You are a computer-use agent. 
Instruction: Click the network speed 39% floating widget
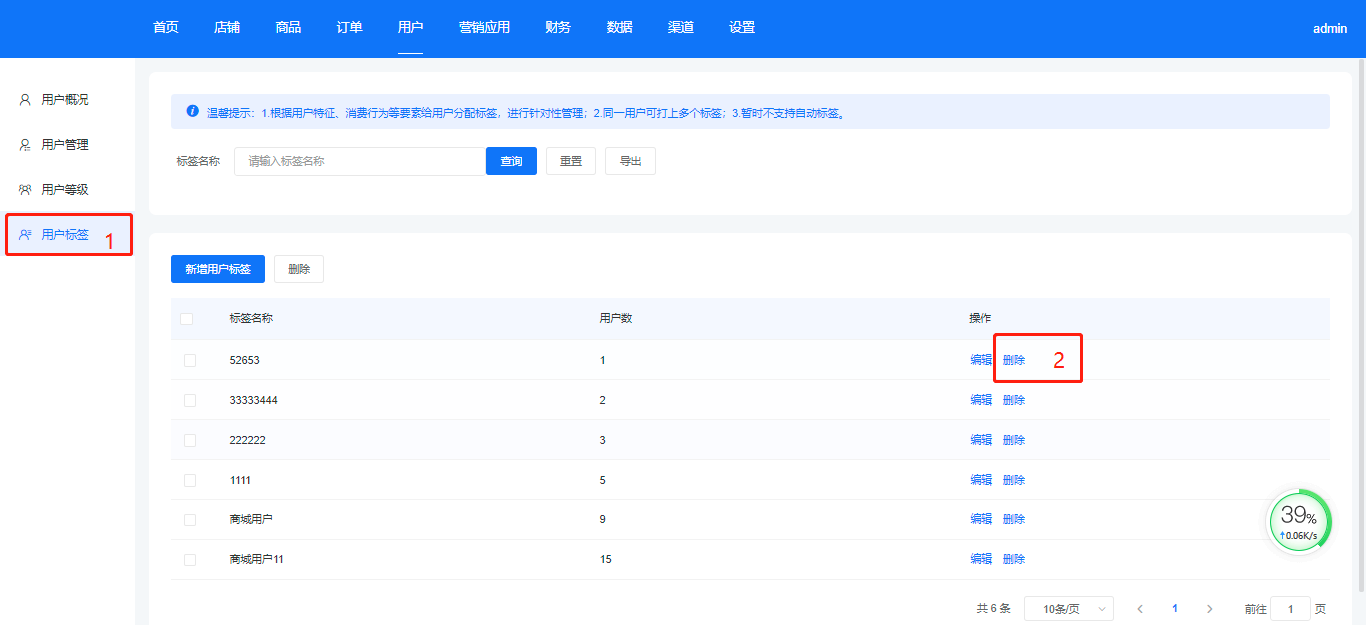click(x=1300, y=522)
